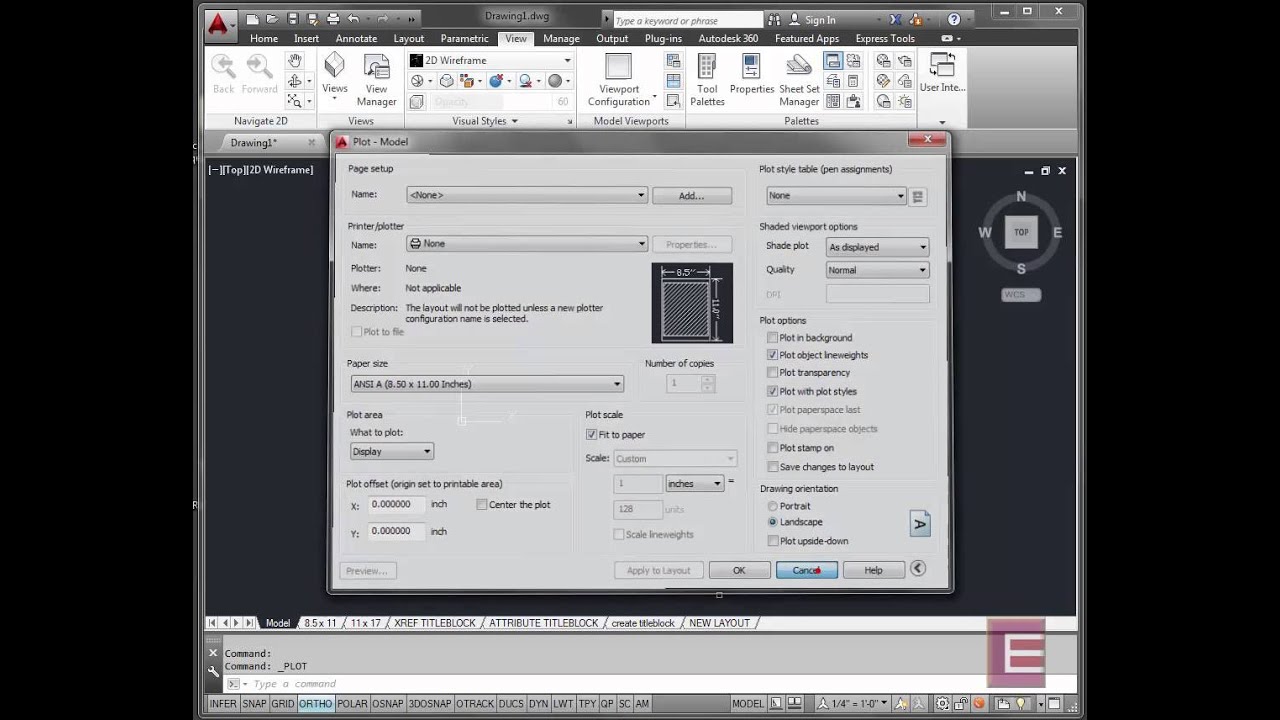Switch to Annotate ribbon tab
This screenshot has width=1280, height=720.
(356, 38)
